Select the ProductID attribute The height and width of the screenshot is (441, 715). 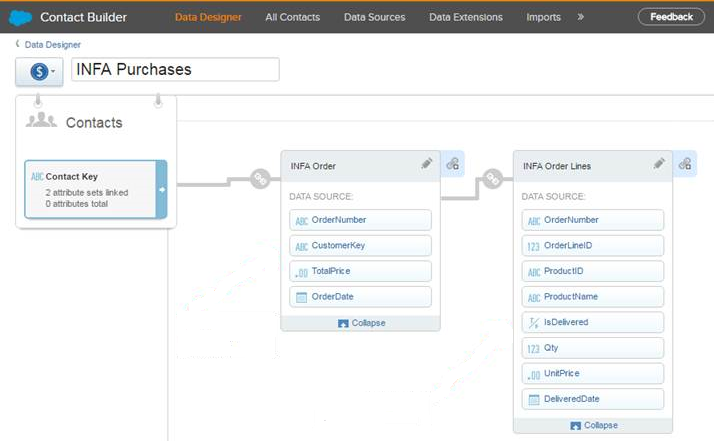593,271
